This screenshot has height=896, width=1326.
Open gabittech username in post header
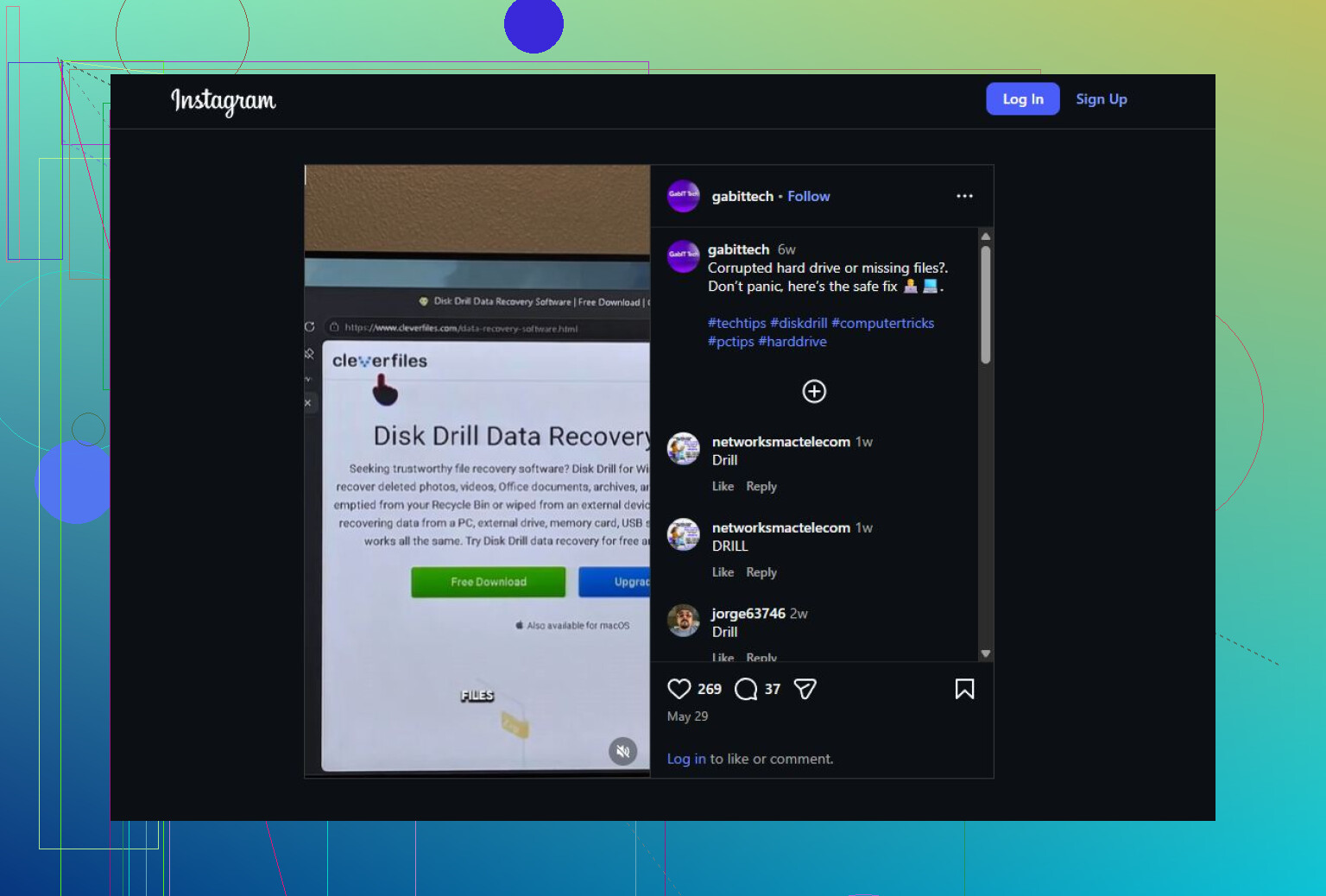point(742,196)
